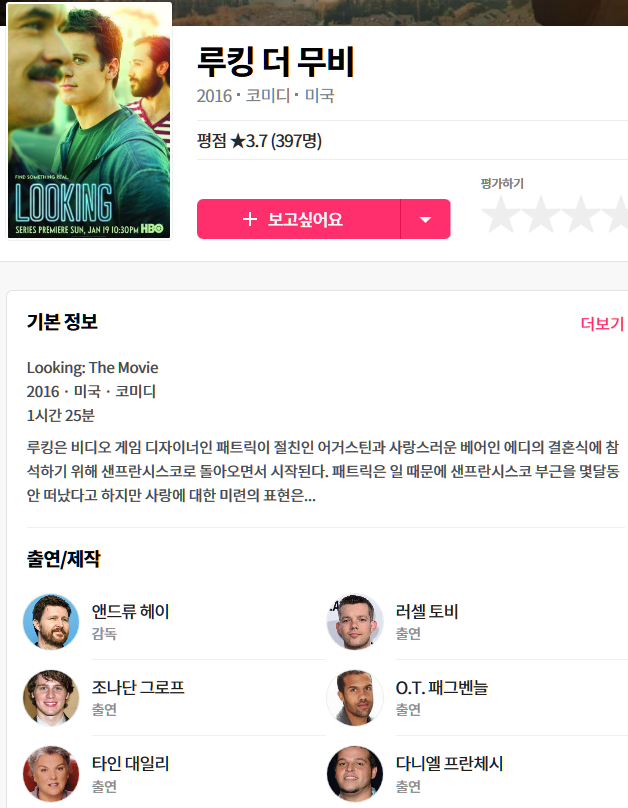The height and width of the screenshot is (808, 628).
Task: Open 타인 대일리 profile photo
Action: click(51, 773)
